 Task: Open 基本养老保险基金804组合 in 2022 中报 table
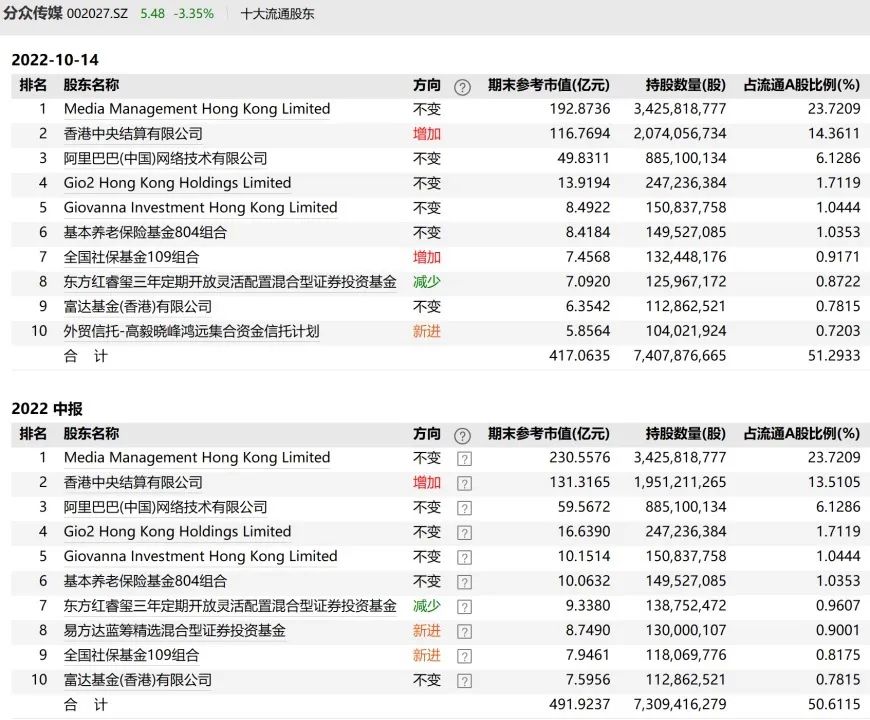[x=145, y=581]
